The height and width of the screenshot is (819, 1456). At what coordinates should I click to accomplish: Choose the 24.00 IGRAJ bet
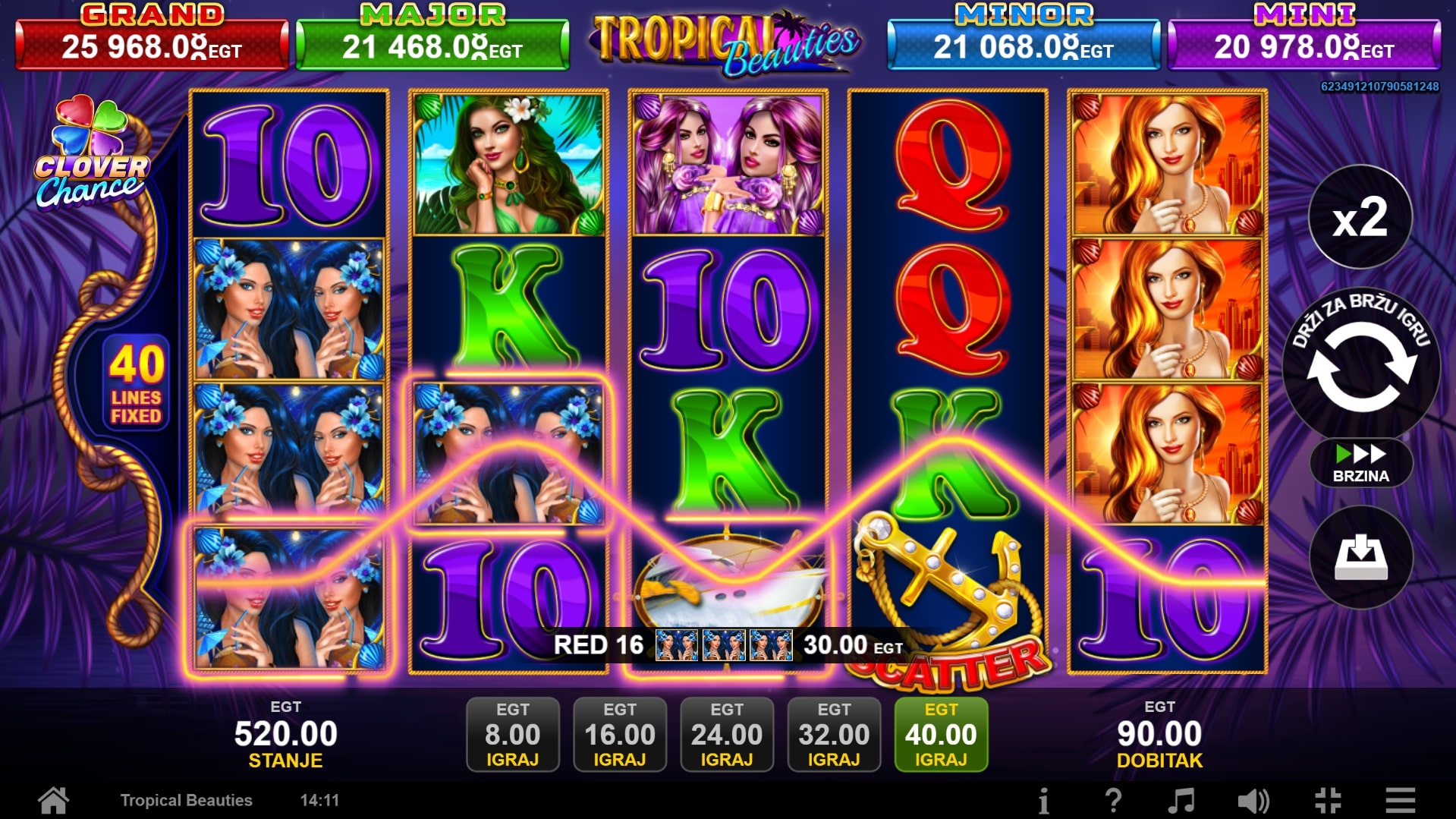[x=727, y=734]
